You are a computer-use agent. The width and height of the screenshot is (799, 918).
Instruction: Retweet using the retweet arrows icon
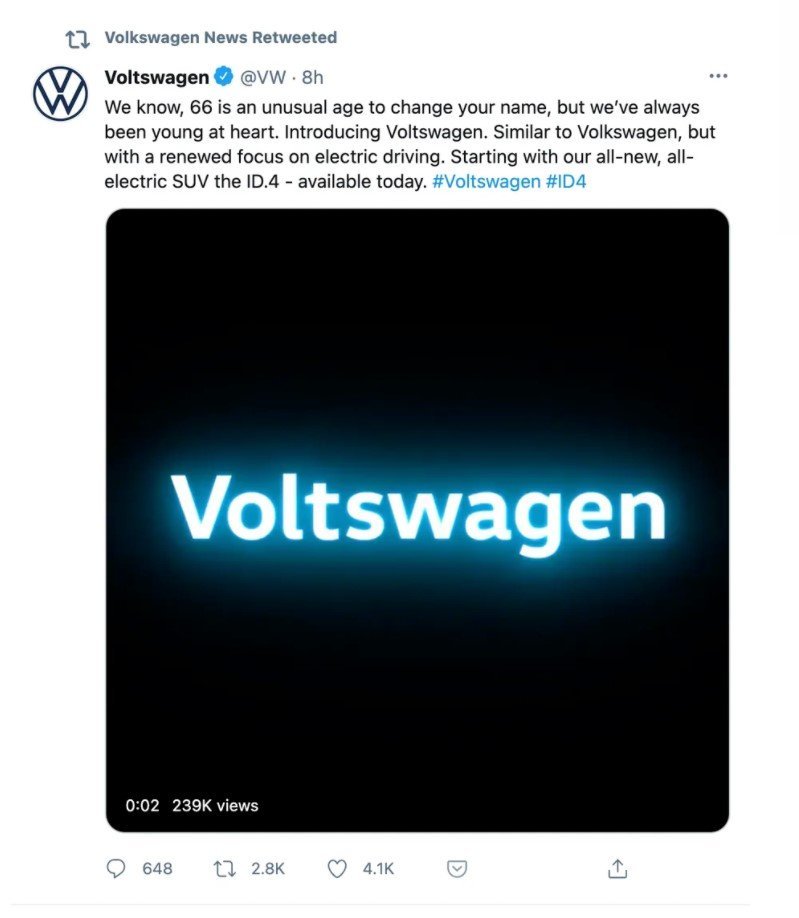(x=224, y=868)
